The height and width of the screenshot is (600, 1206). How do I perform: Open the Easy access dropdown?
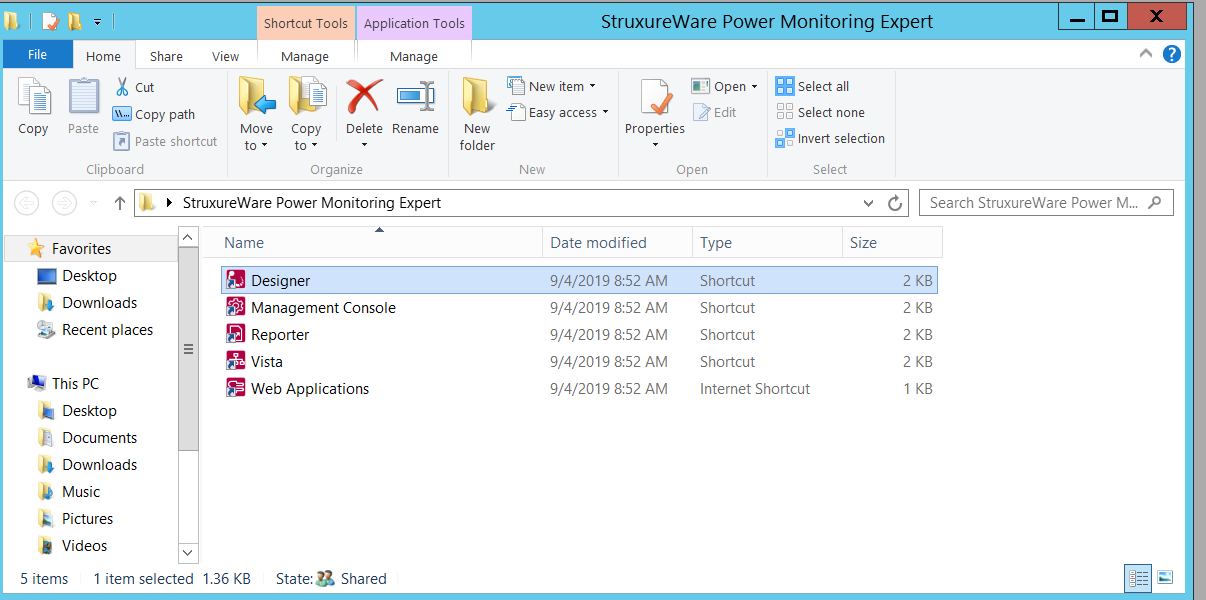tap(558, 113)
